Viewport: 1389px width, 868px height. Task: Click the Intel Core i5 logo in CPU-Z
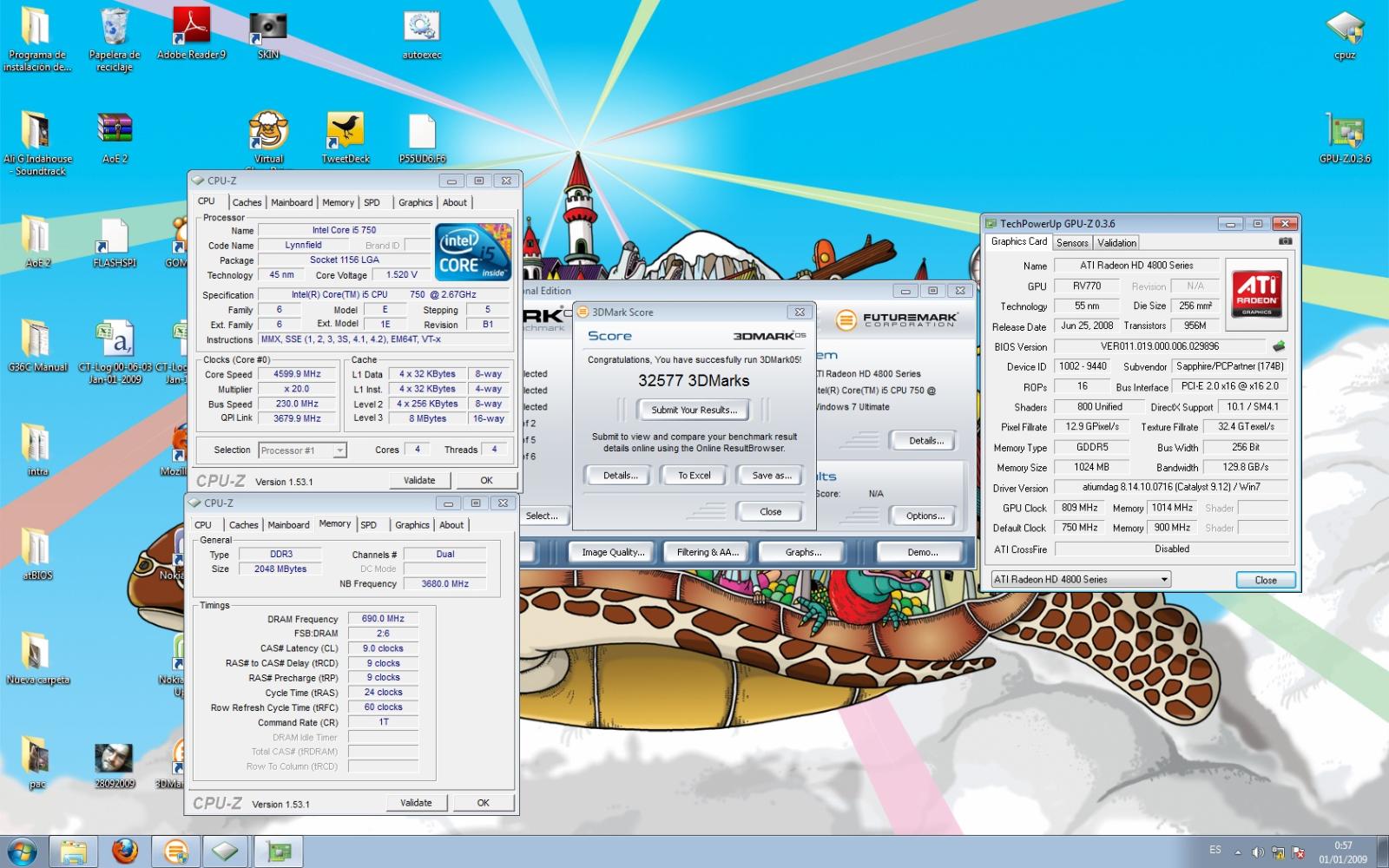[472, 252]
